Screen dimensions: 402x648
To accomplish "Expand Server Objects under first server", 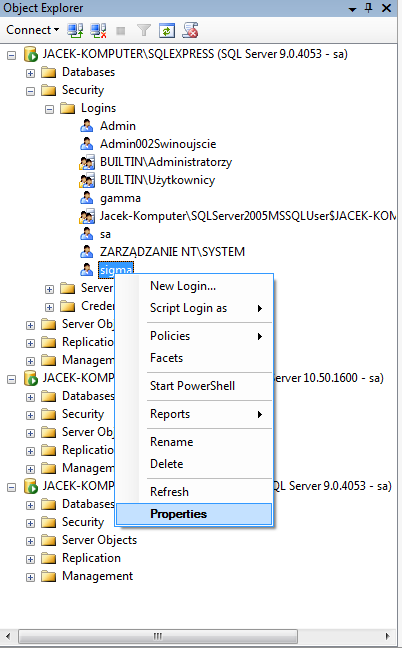I will [x=30, y=325].
